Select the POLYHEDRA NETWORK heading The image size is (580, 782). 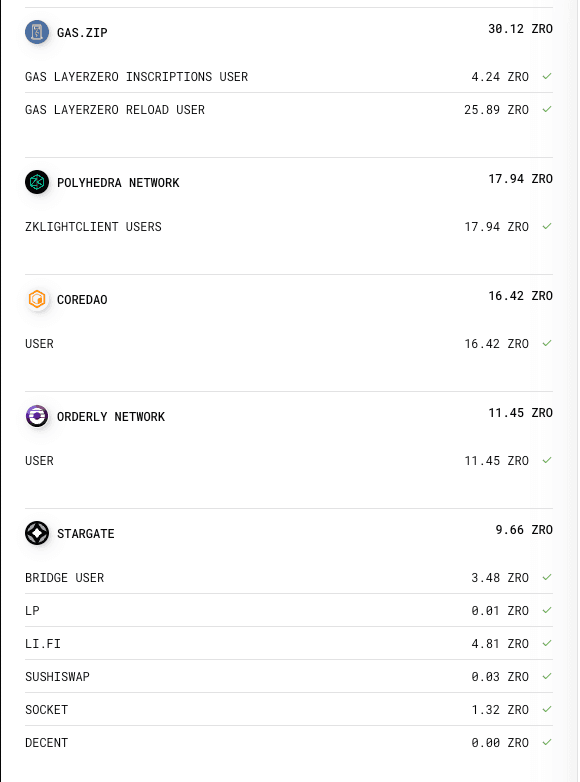point(118,183)
